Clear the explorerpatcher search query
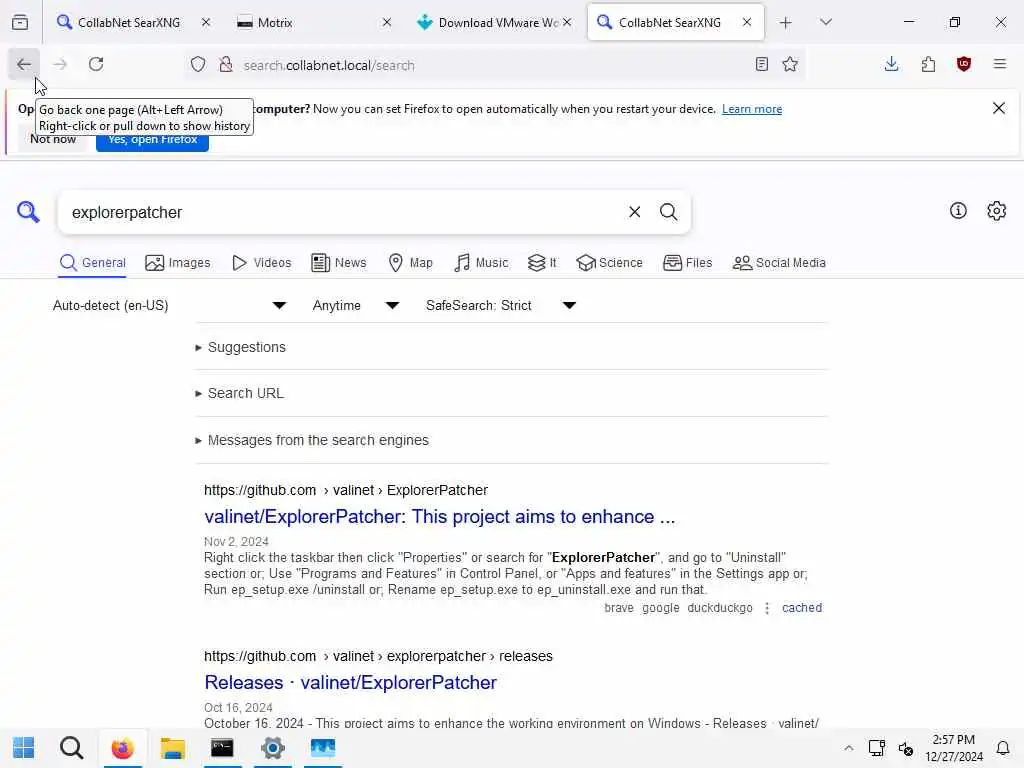1024x768 pixels. (634, 212)
